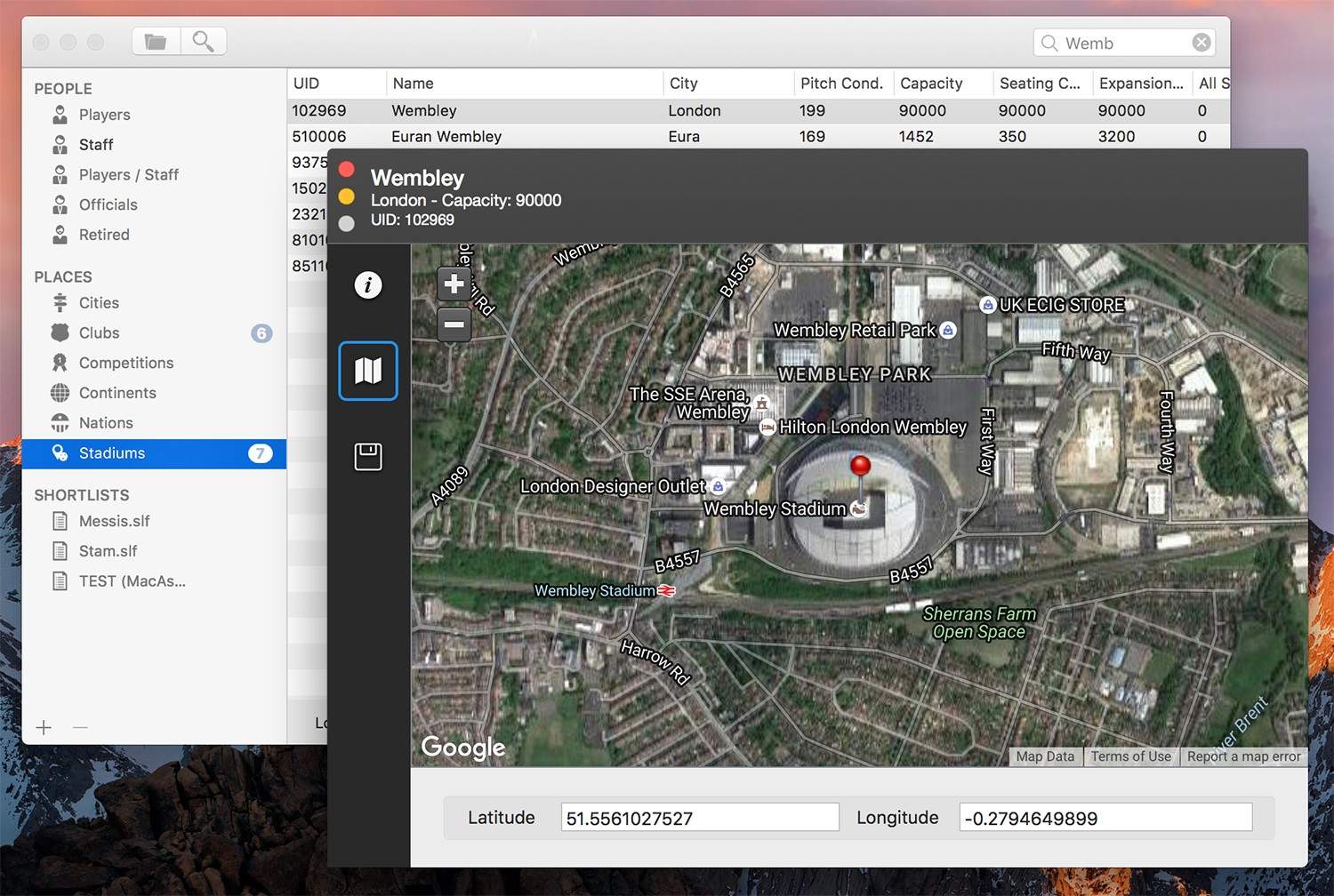Sort by the Pitch Cond. column
Viewport: 1334px width, 896px height.
843,84
